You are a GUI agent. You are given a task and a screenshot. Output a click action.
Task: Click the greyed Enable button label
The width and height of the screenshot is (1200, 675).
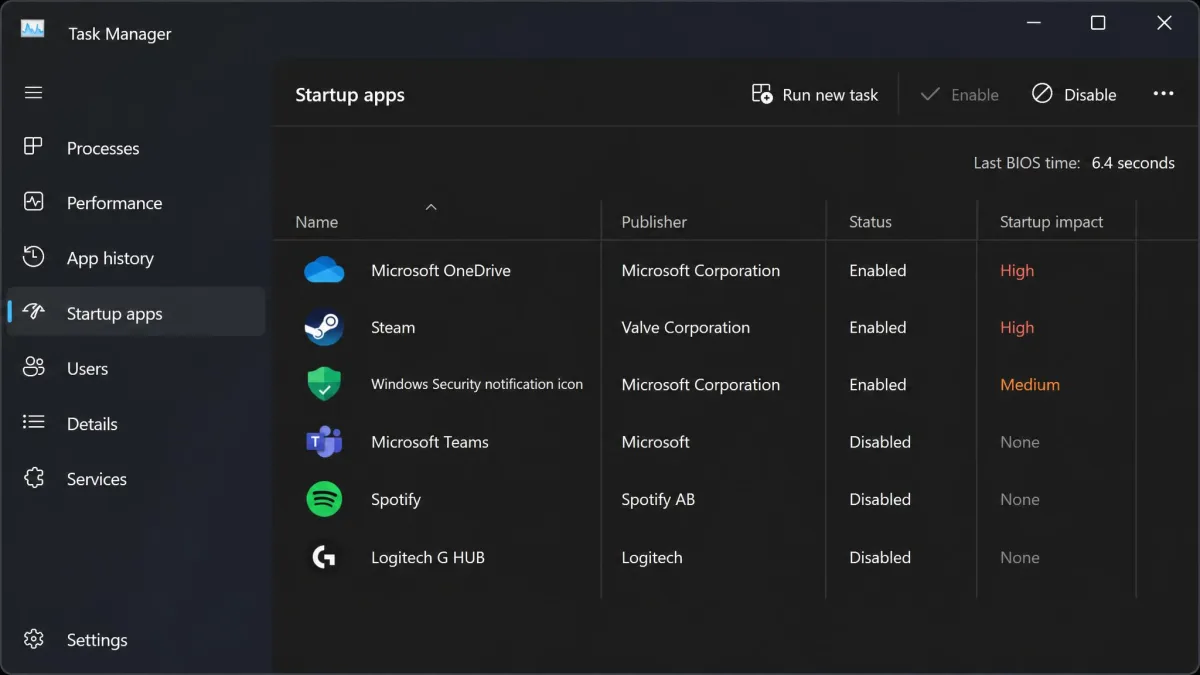tap(975, 95)
